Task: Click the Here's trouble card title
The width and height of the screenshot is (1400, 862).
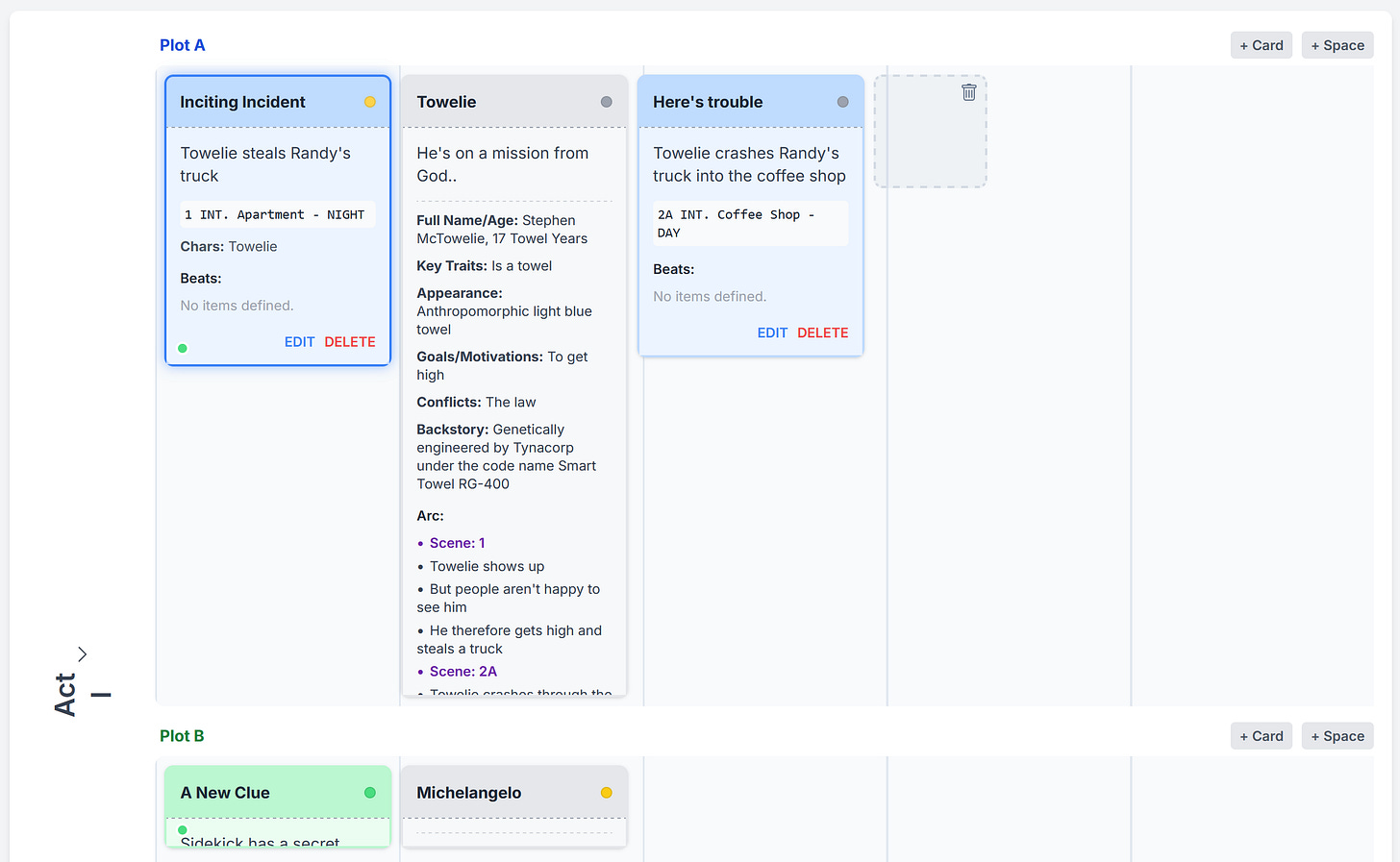Action: point(708,102)
